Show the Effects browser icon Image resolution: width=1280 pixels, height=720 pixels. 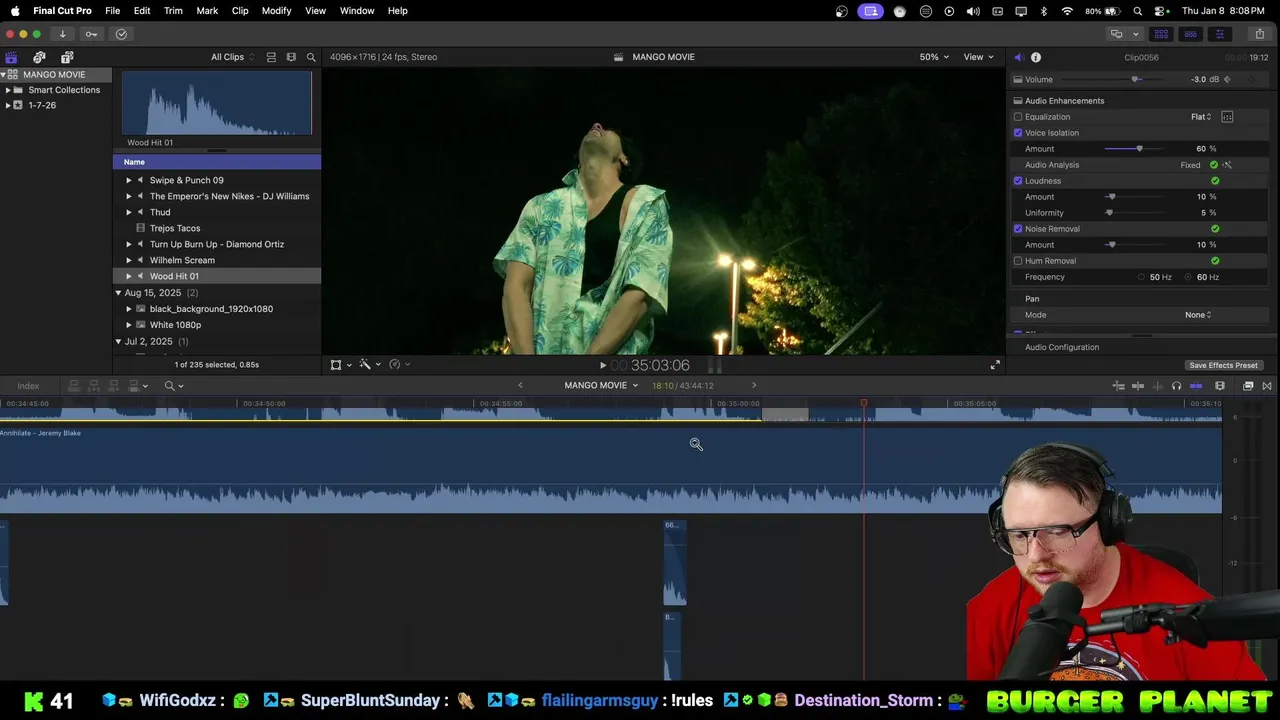coord(1248,386)
